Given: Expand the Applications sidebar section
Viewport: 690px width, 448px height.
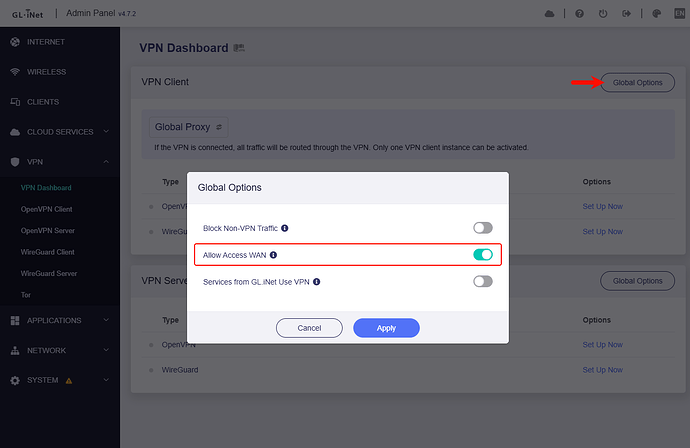Looking at the screenshot, I should (x=60, y=321).
